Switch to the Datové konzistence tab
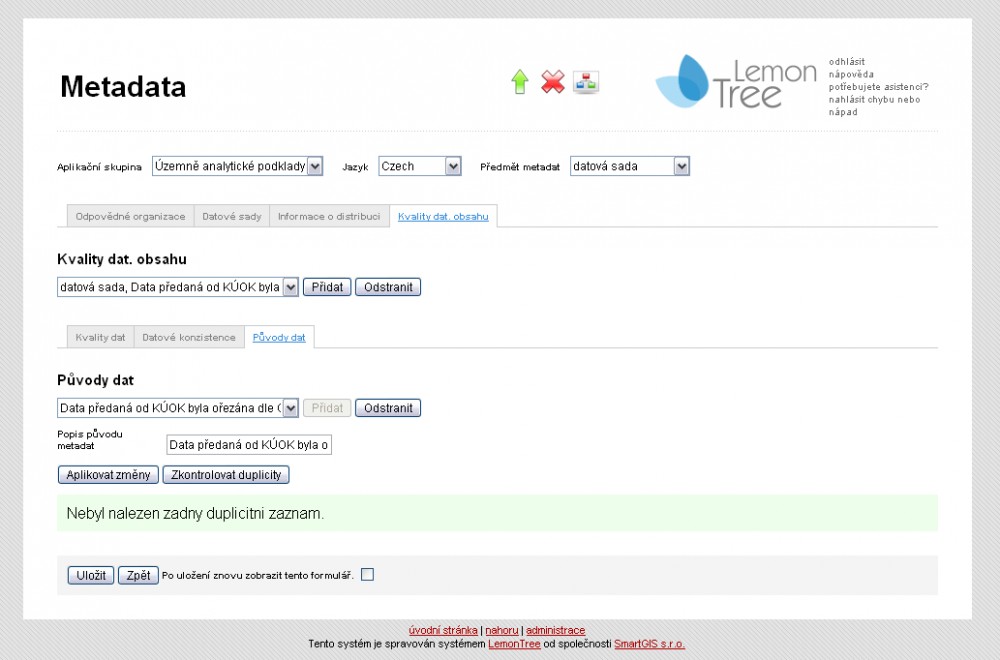 click(189, 337)
